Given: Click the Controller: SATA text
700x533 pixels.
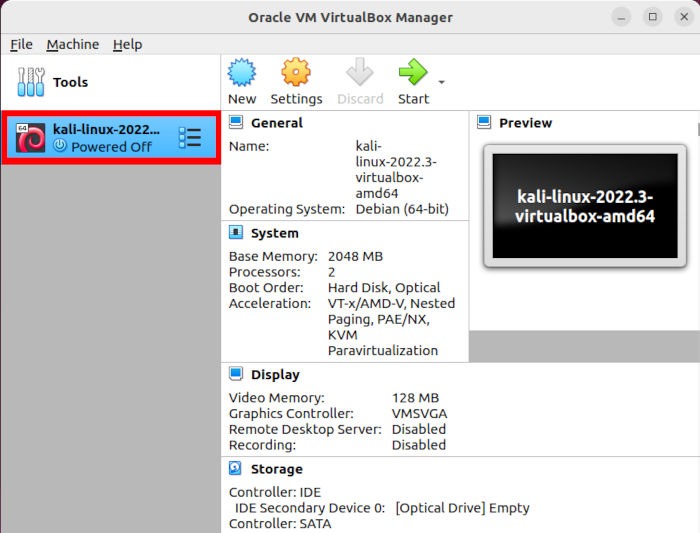Looking at the screenshot, I should (x=280, y=524).
